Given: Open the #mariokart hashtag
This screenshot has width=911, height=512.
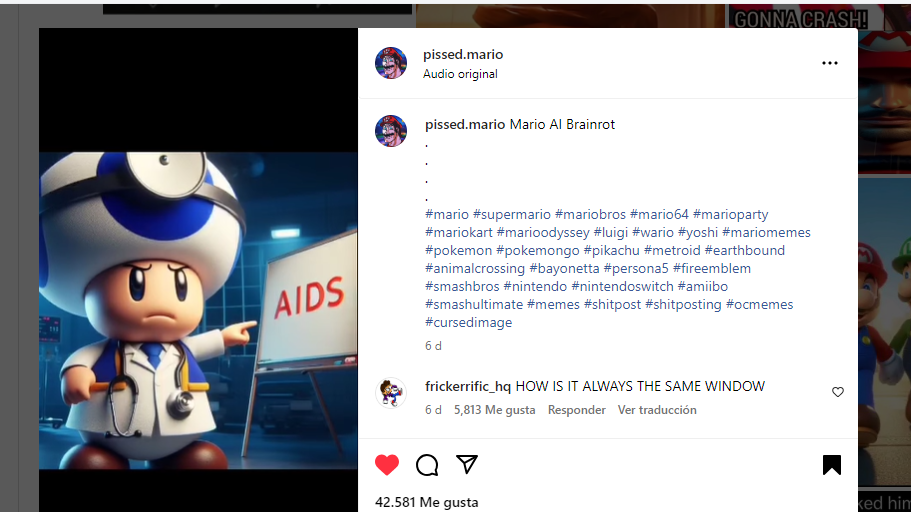Looking at the screenshot, I should (459, 232).
